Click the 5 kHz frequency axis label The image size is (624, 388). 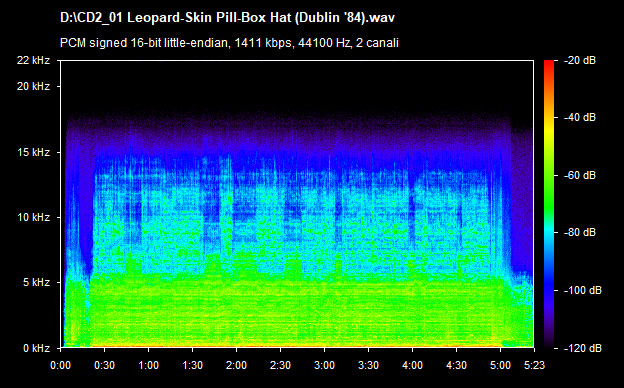(36, 283)
